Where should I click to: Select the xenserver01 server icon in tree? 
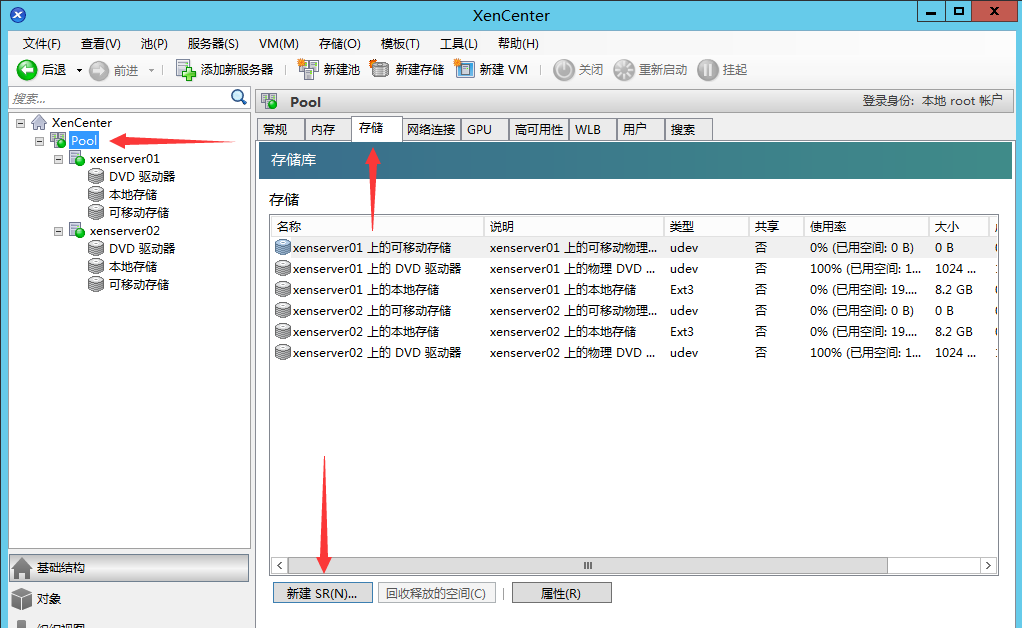coord(77,158)
